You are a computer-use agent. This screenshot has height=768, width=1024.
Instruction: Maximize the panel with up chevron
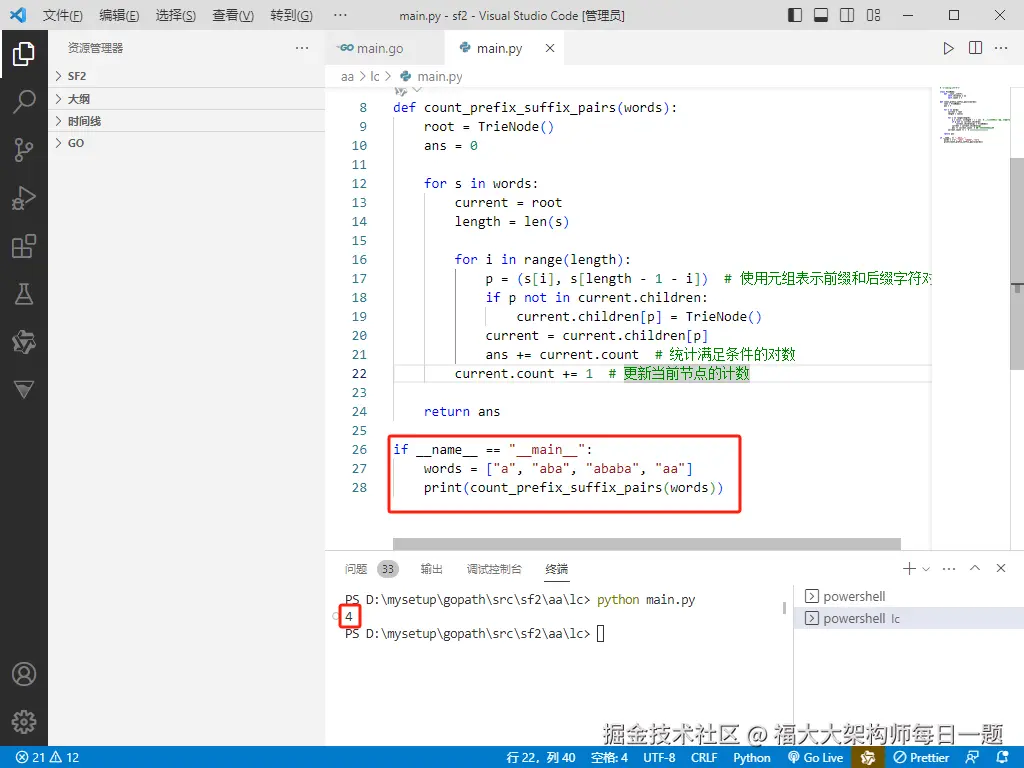[x=975, y=568]
